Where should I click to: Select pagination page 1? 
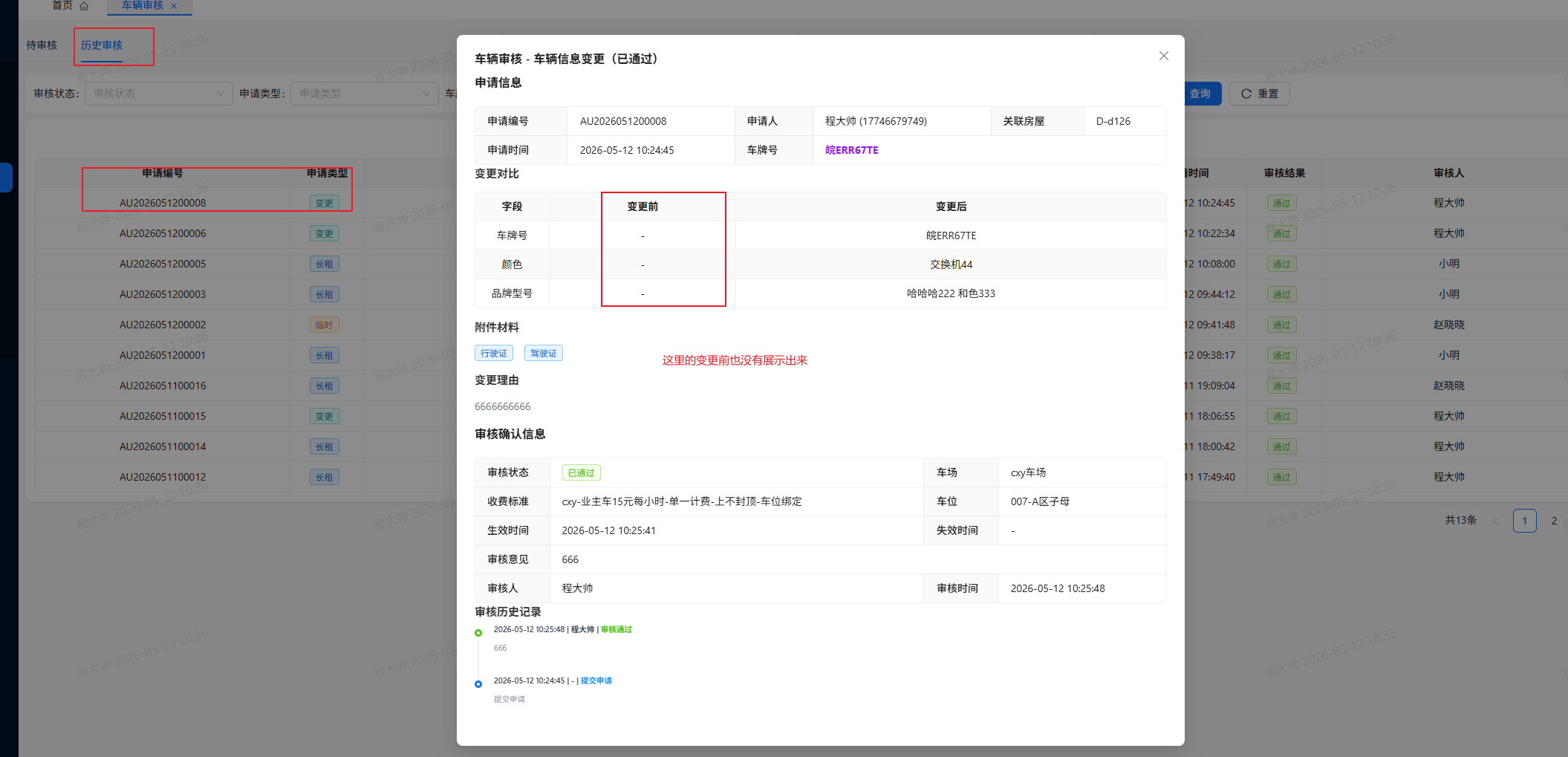pyautogui.click(x=1525, y=521)
